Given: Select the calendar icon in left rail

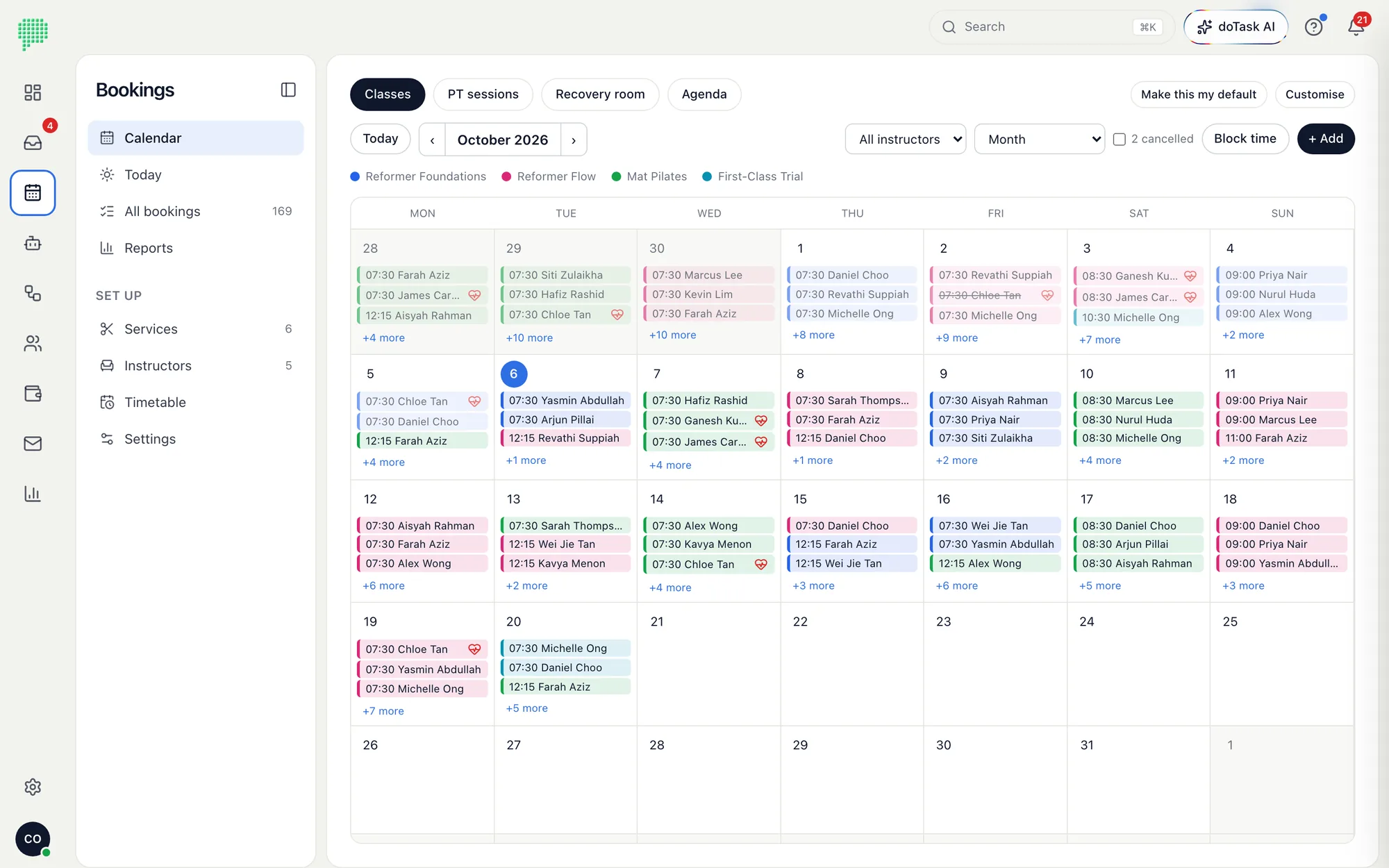Looking at the screenshot, I should [33, 192].
